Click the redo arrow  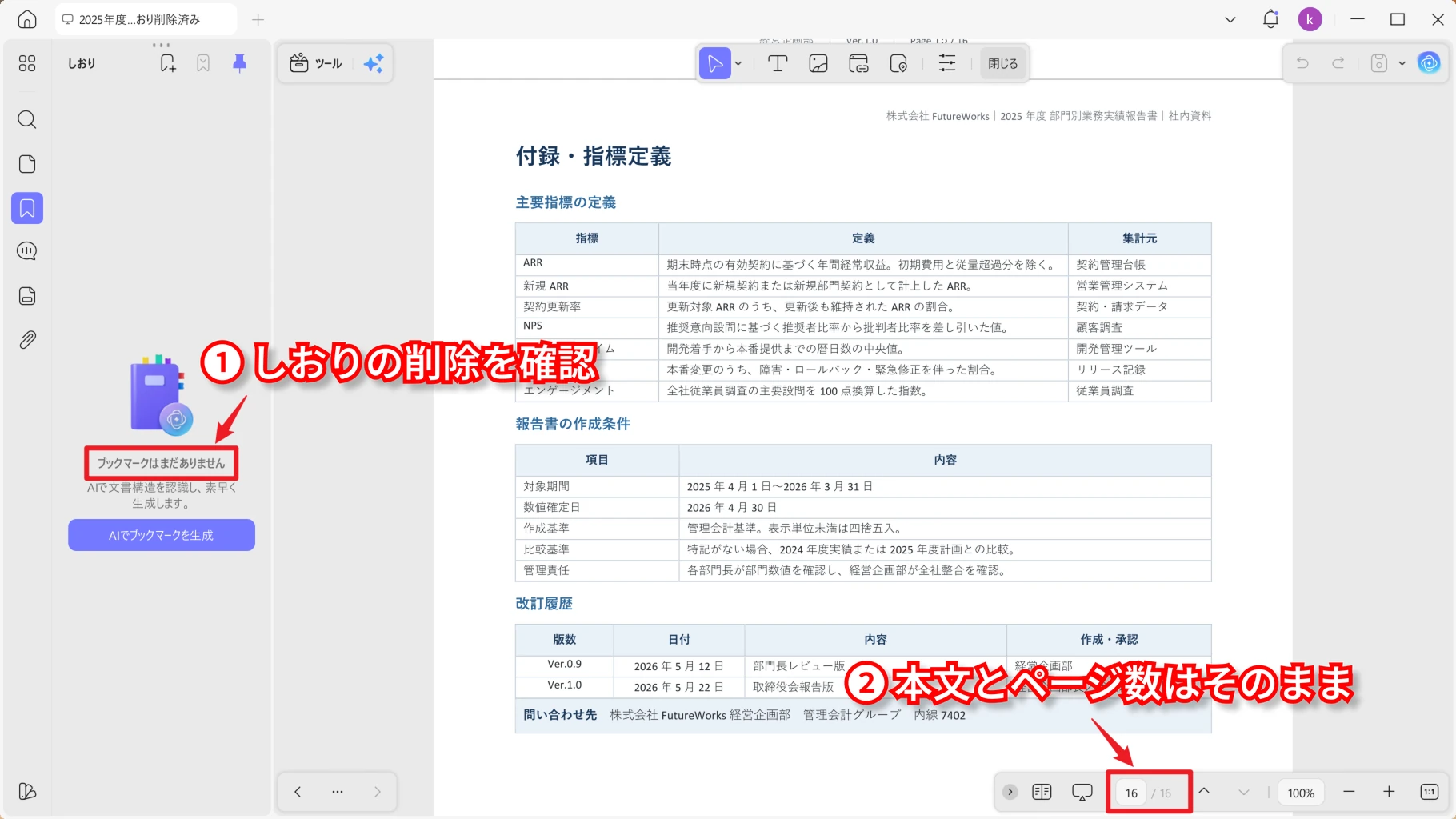click(1338, 63)
